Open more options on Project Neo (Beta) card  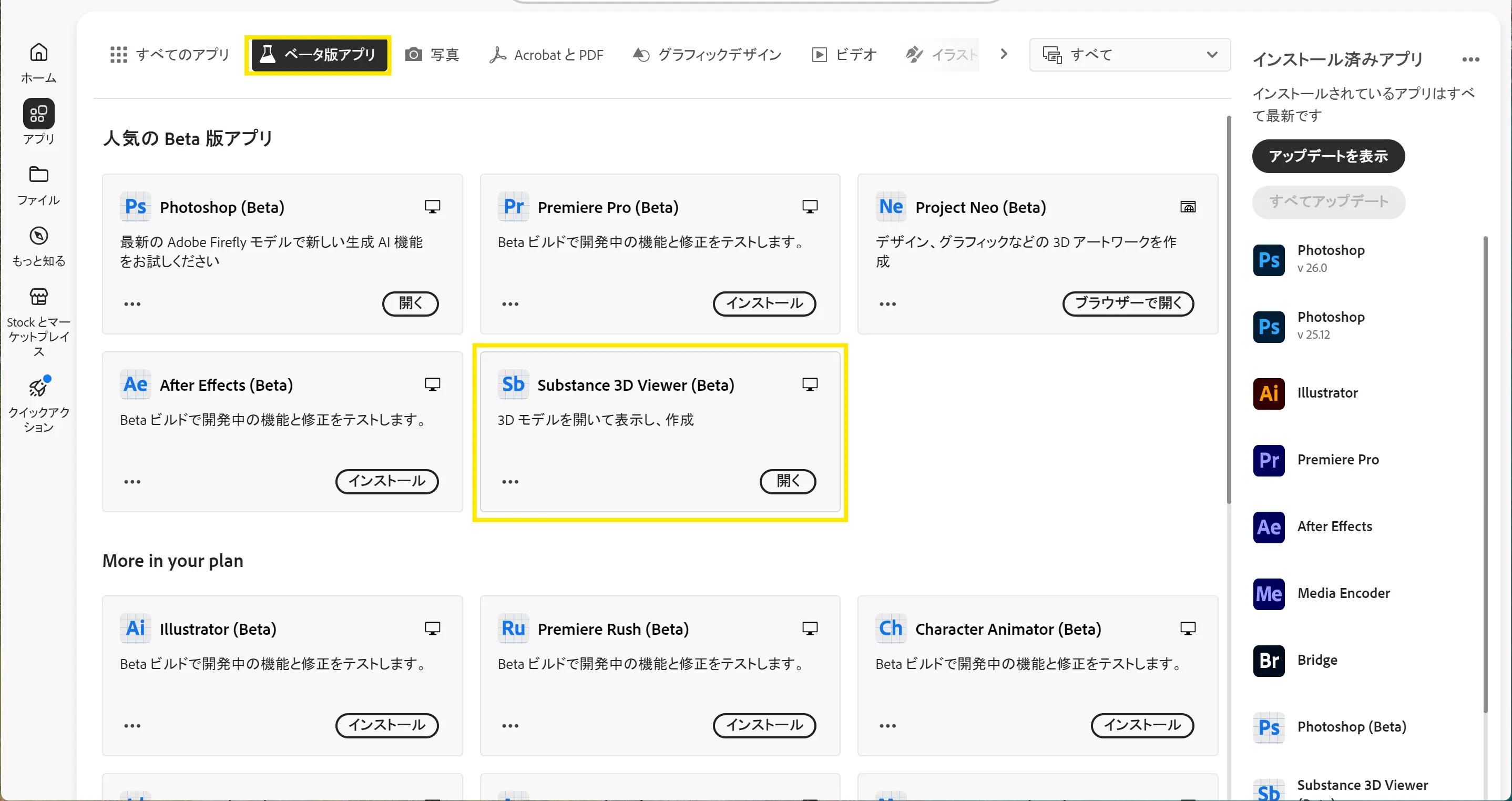(887, 303)
